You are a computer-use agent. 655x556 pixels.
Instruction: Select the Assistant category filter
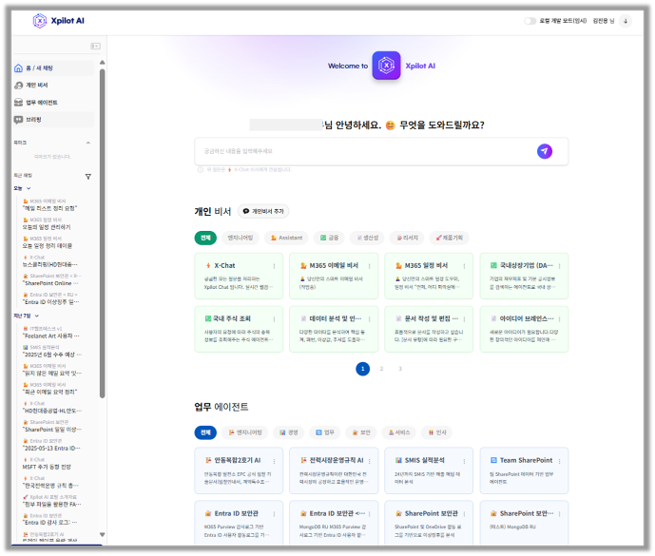[287, 238]
